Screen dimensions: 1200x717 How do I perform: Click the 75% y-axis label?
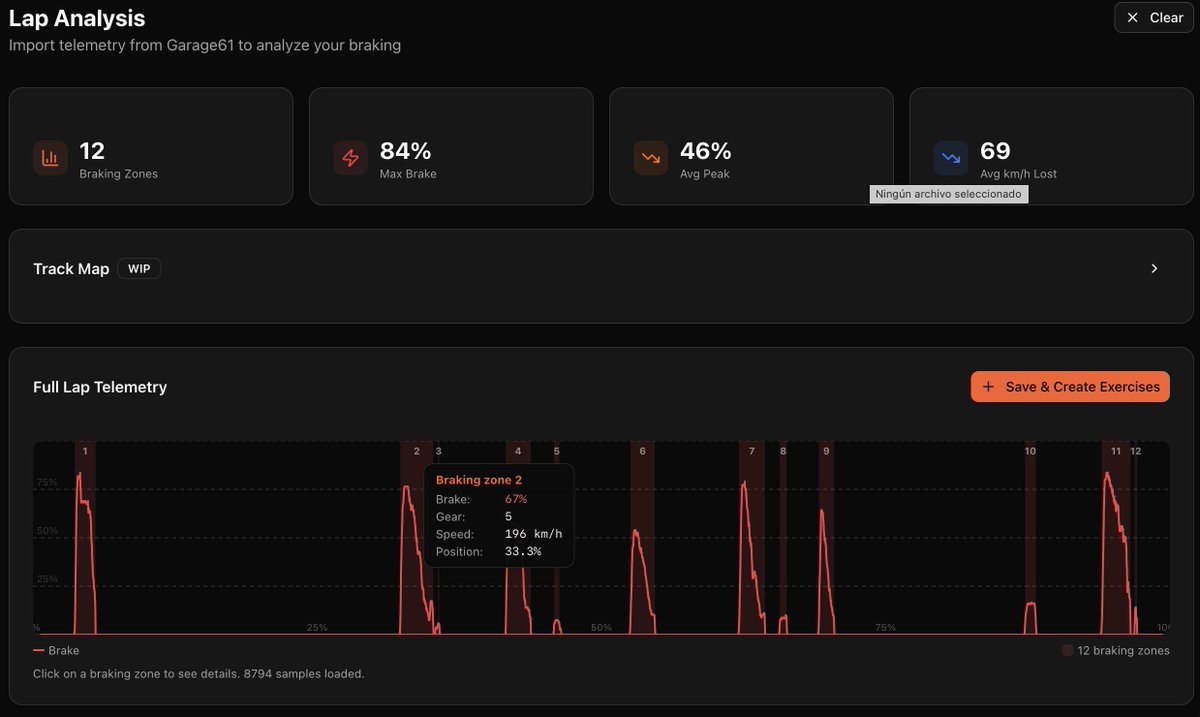point(46,482)
